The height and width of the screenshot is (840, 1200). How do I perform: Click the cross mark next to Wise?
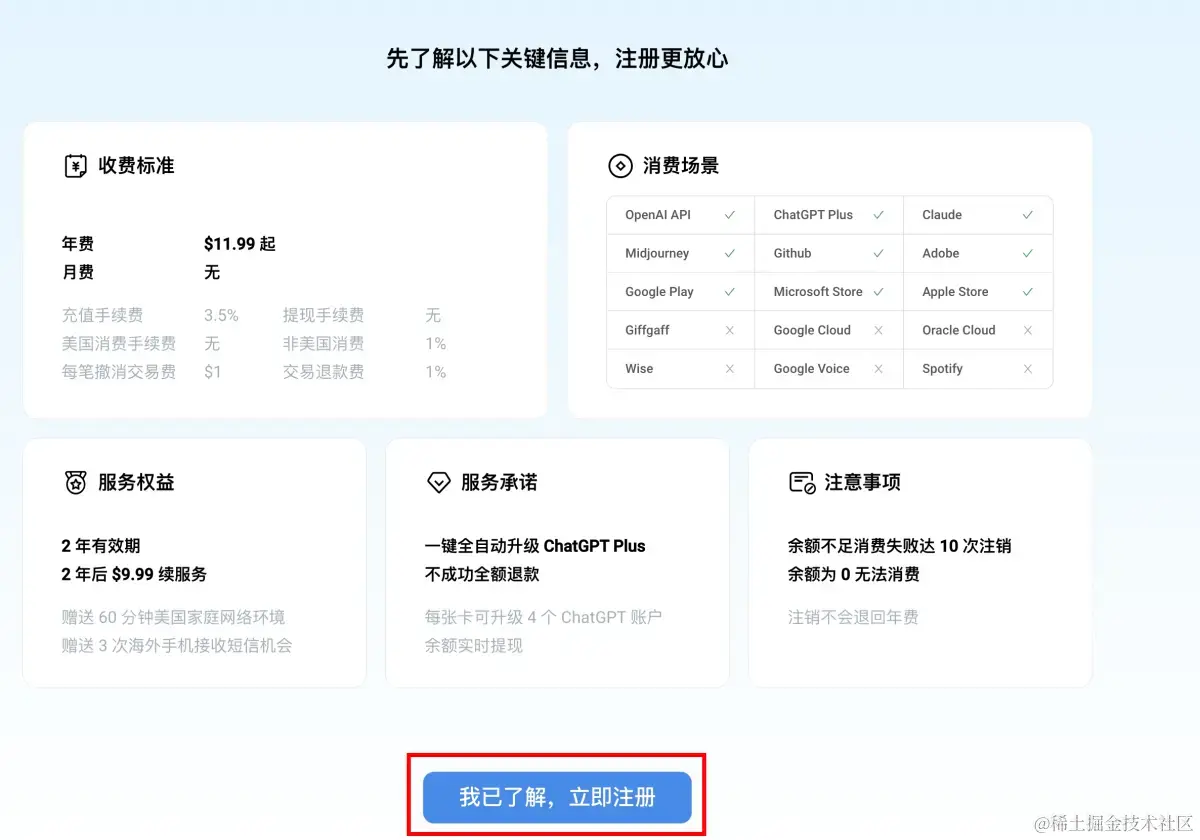730,369
